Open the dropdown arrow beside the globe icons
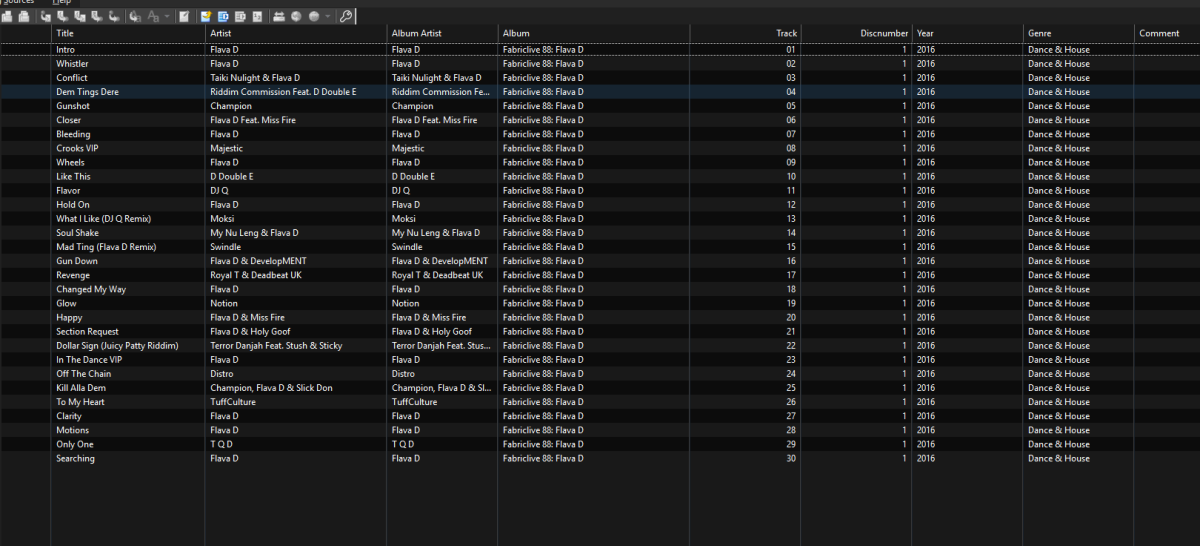Image resolution: width=1200 pixels, height=546 pixels. click(x=328, y=16)
